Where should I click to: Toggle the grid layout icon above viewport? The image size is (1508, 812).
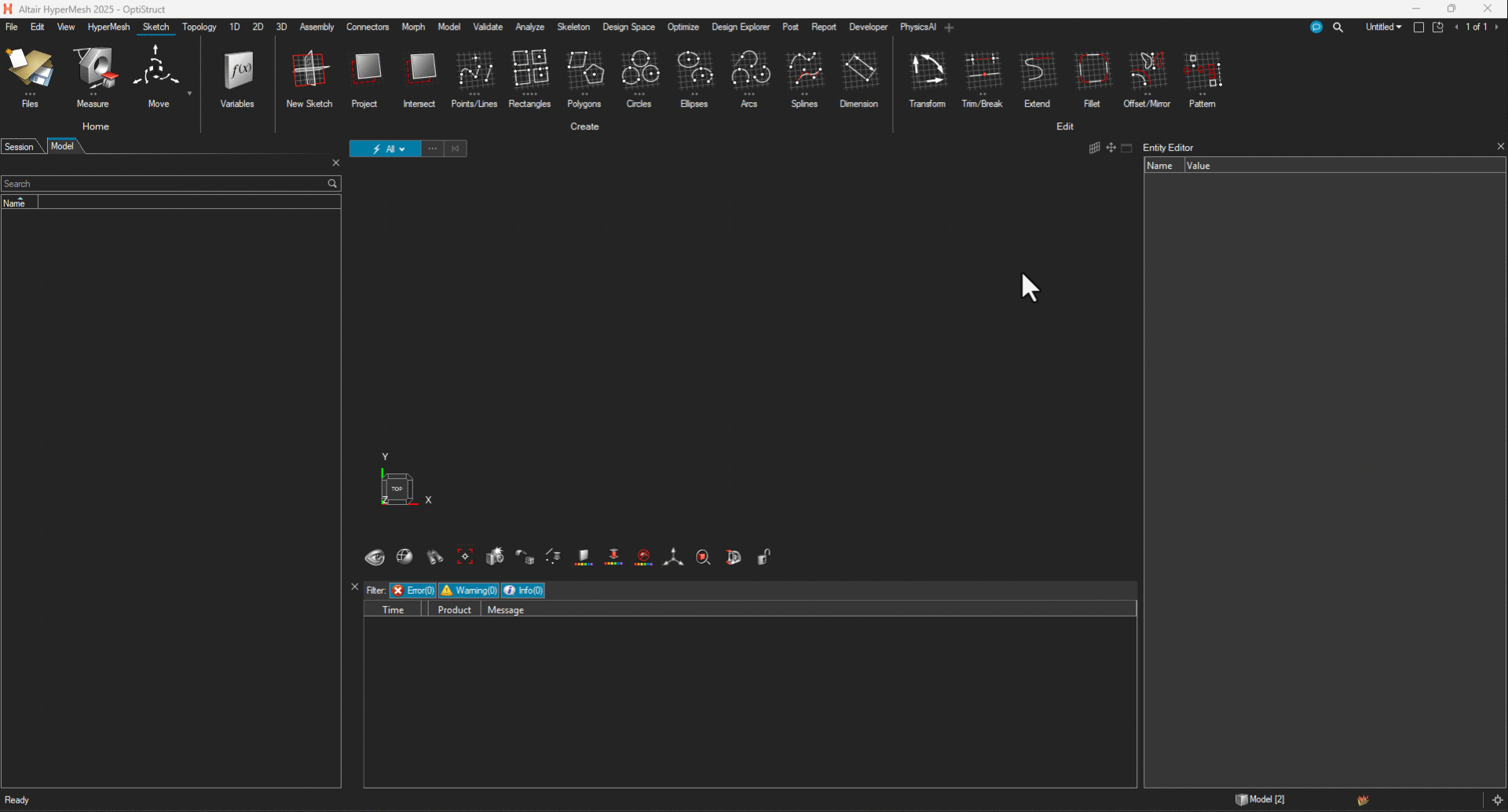click(1094, 148)
